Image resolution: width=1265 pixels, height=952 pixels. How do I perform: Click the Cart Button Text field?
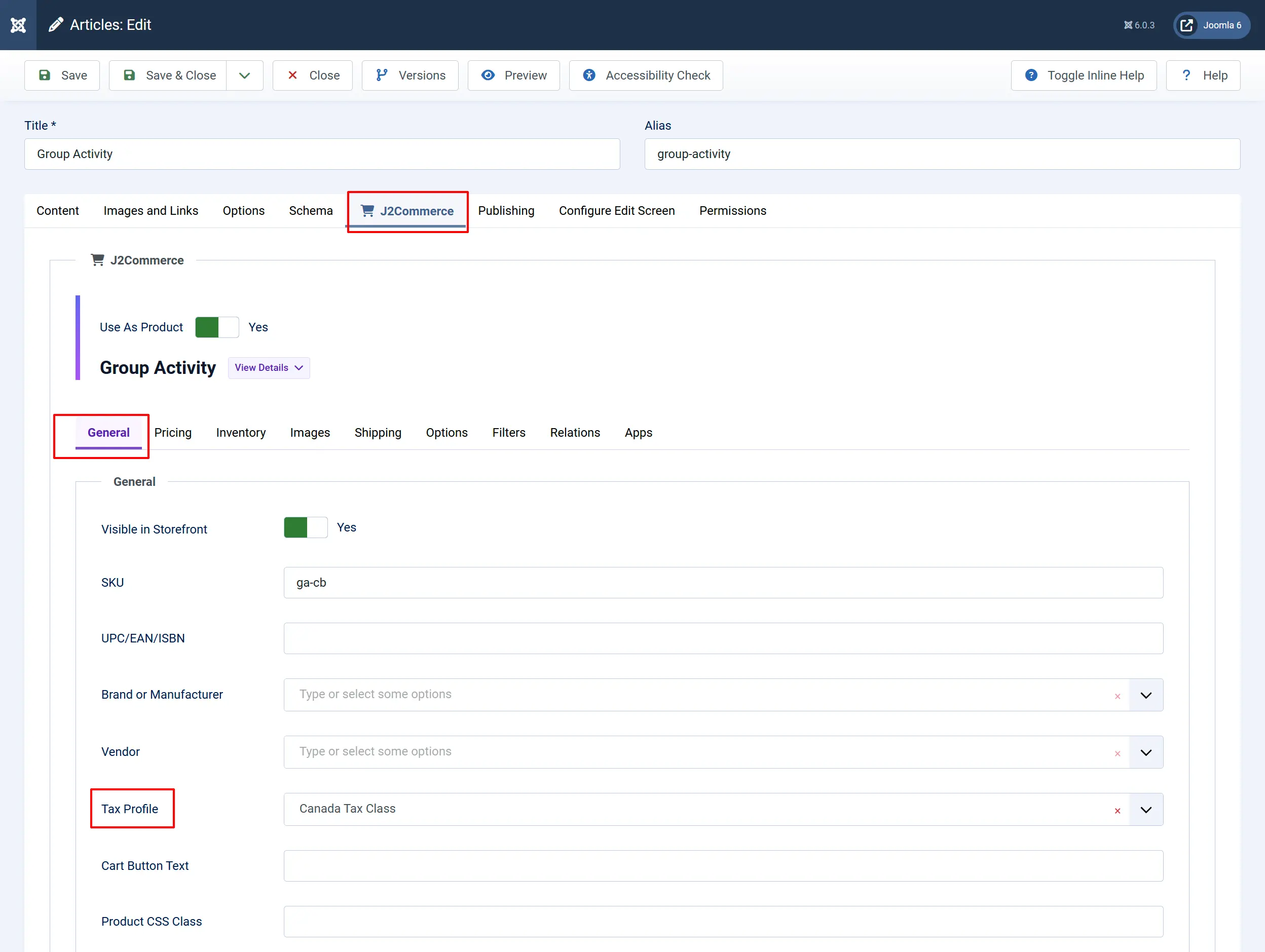pyautogui.click(x=723, y=866)
